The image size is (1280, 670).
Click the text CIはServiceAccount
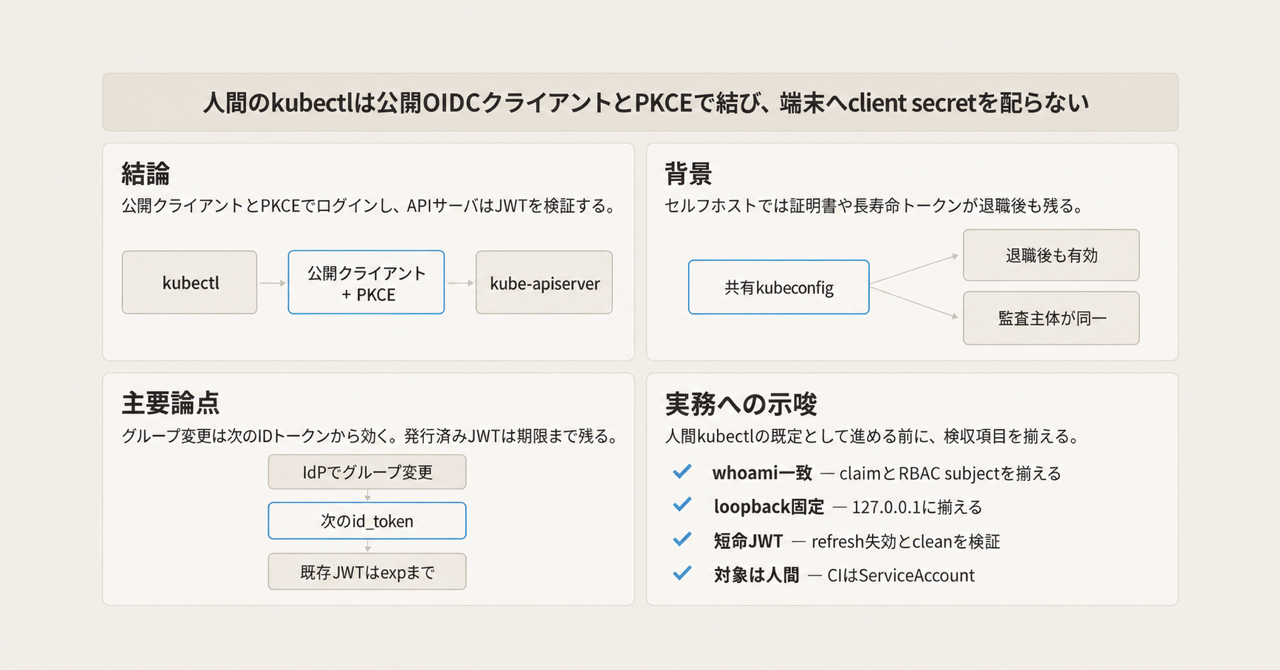pyautogui.click(x=901, y=575)
